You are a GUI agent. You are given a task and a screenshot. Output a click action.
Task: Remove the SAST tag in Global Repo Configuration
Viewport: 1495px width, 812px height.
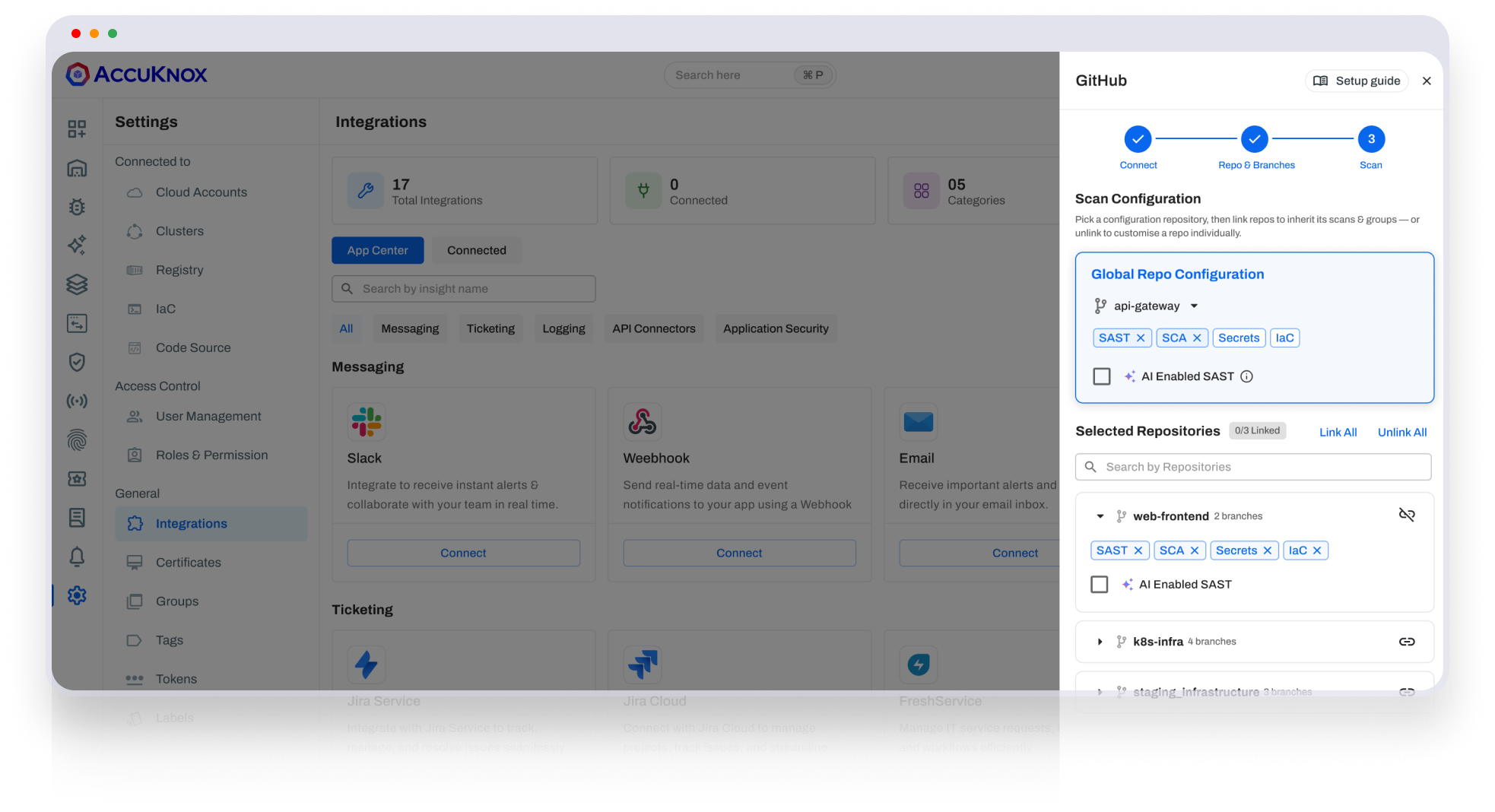coord(1141,338)
